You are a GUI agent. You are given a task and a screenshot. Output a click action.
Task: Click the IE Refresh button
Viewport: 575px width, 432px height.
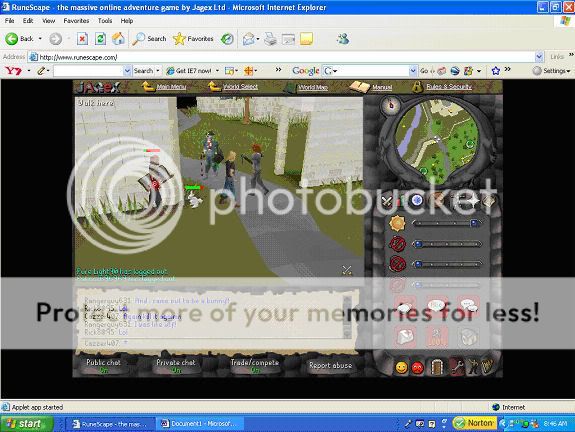tap(100, 39)
